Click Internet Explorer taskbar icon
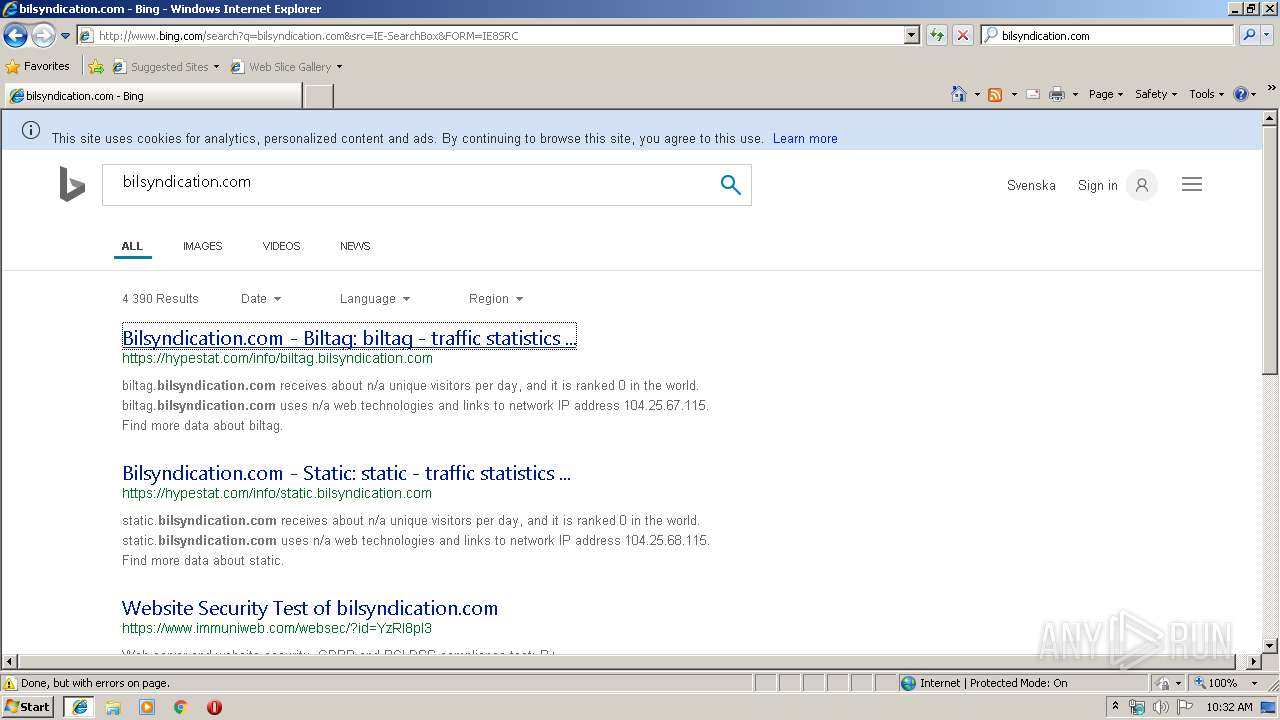The width and height of the screenshot is (1280, 720). coord(80,707)
